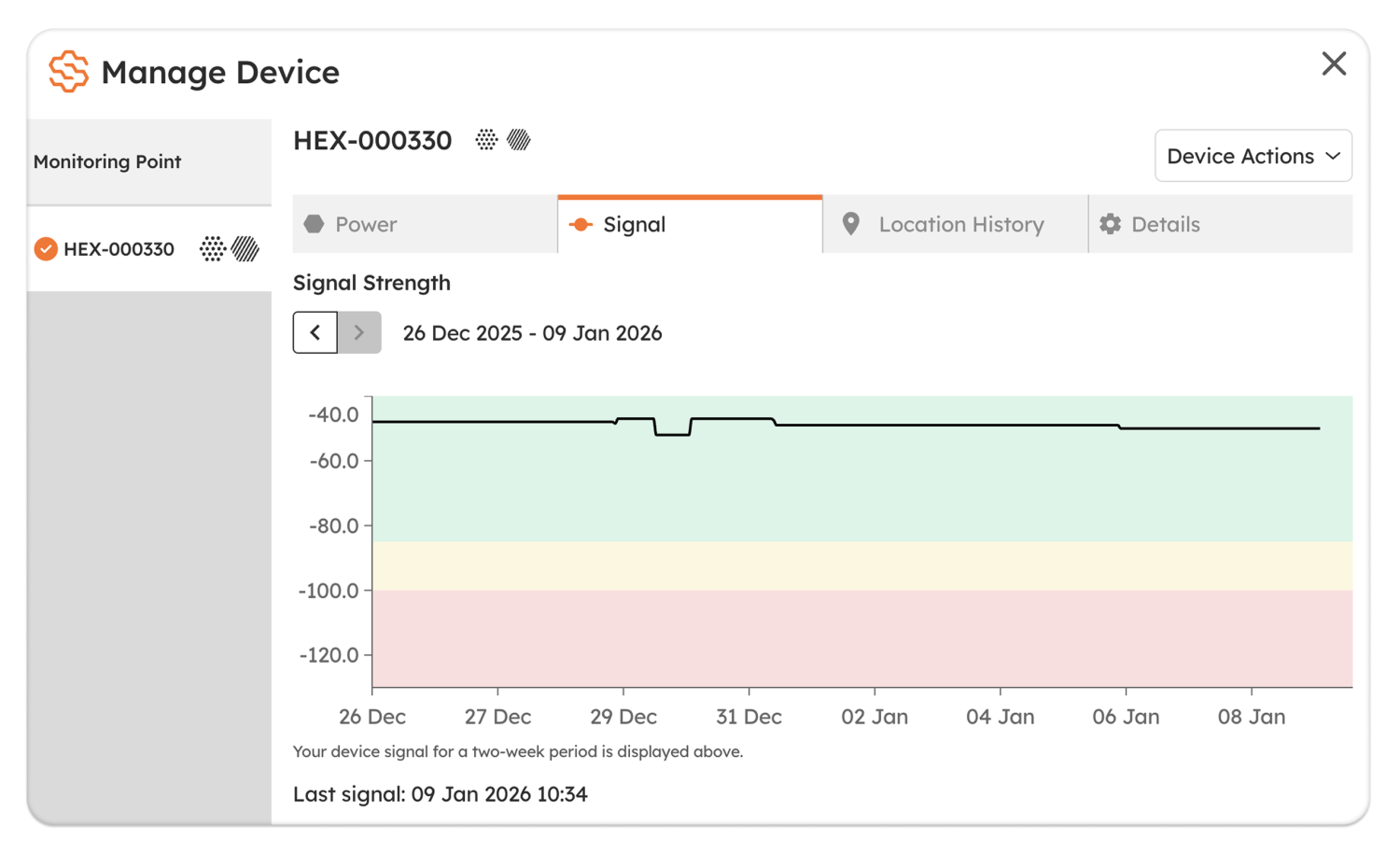Viewport: 1400px width, 853px height.
Task: Click the Details gear icon
Action: click(x=1110, y=224)
